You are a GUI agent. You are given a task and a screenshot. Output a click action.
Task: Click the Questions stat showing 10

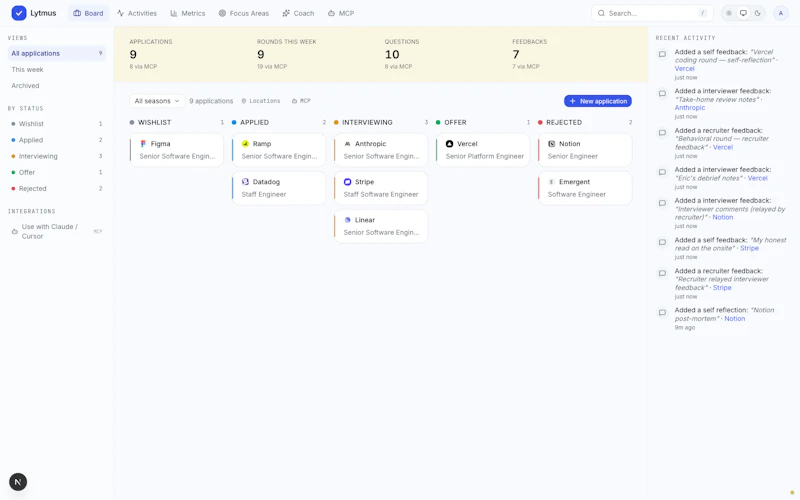pos(402,54)
